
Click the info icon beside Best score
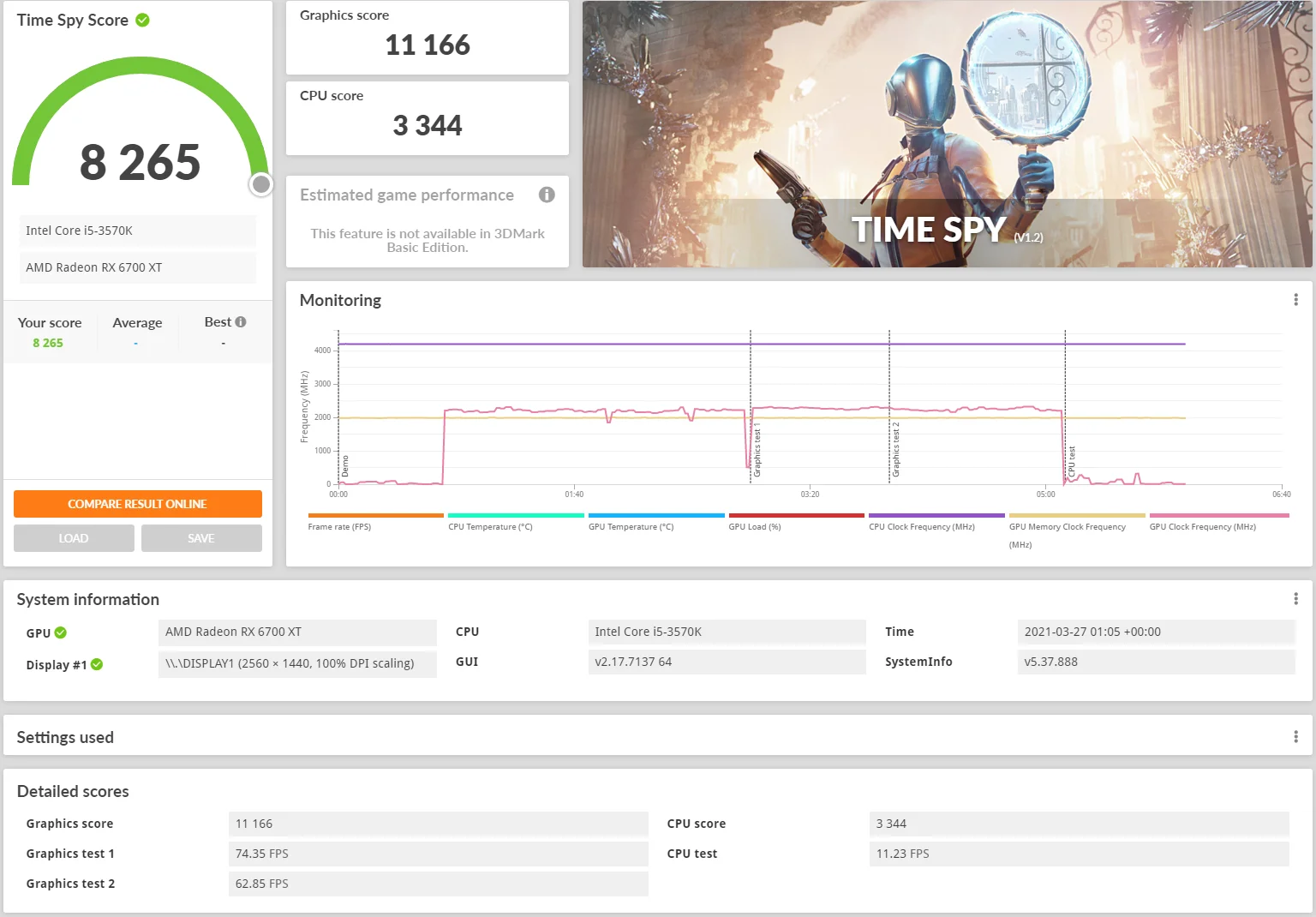pyautogui.click(x=241, y=322)
